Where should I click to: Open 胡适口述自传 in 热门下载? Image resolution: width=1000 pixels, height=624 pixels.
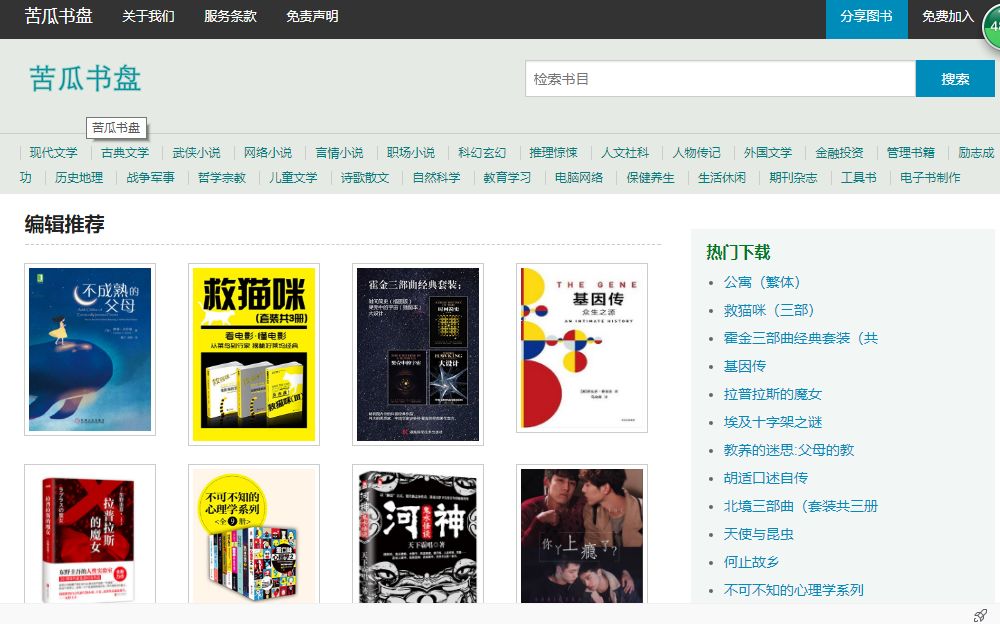point(766,479)
